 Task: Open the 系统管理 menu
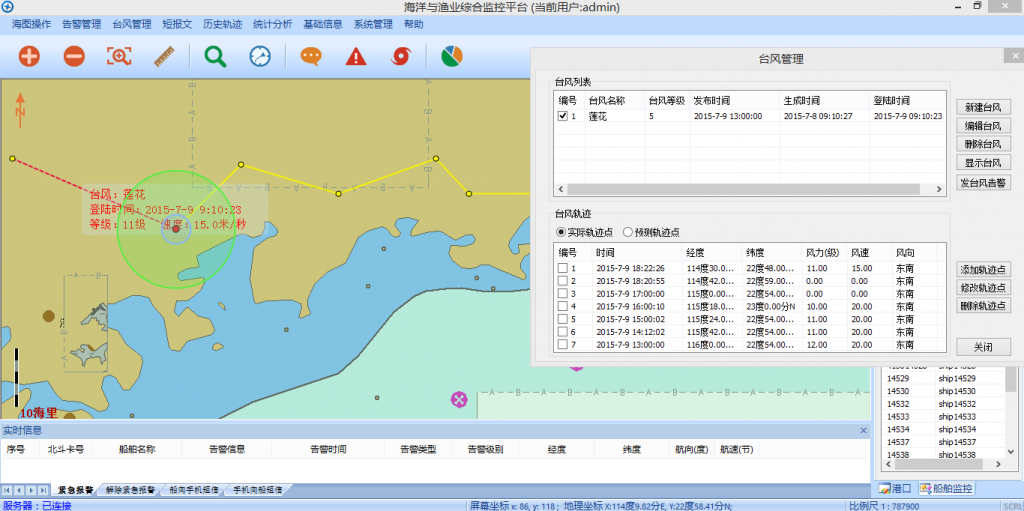click(x=374, y=25)
